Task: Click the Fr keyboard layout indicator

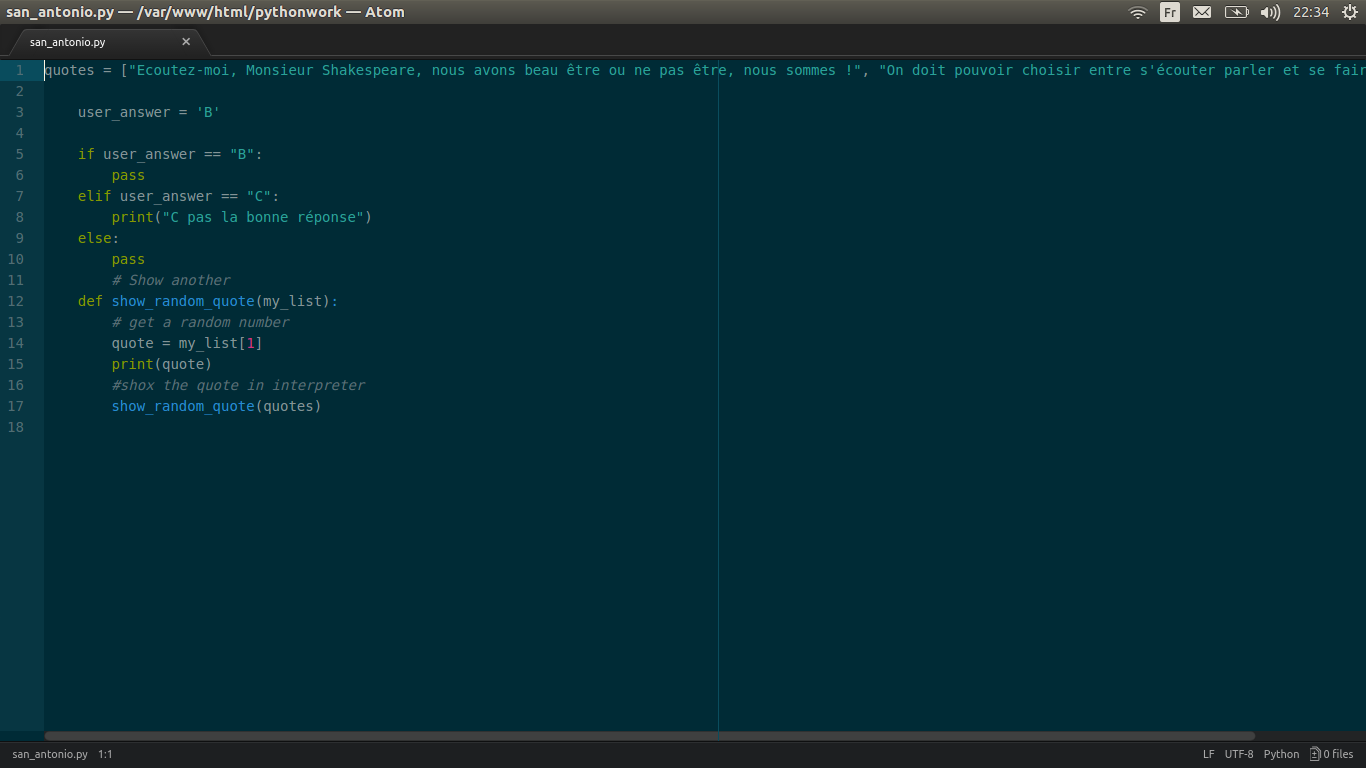Action: coord(1169,12)
